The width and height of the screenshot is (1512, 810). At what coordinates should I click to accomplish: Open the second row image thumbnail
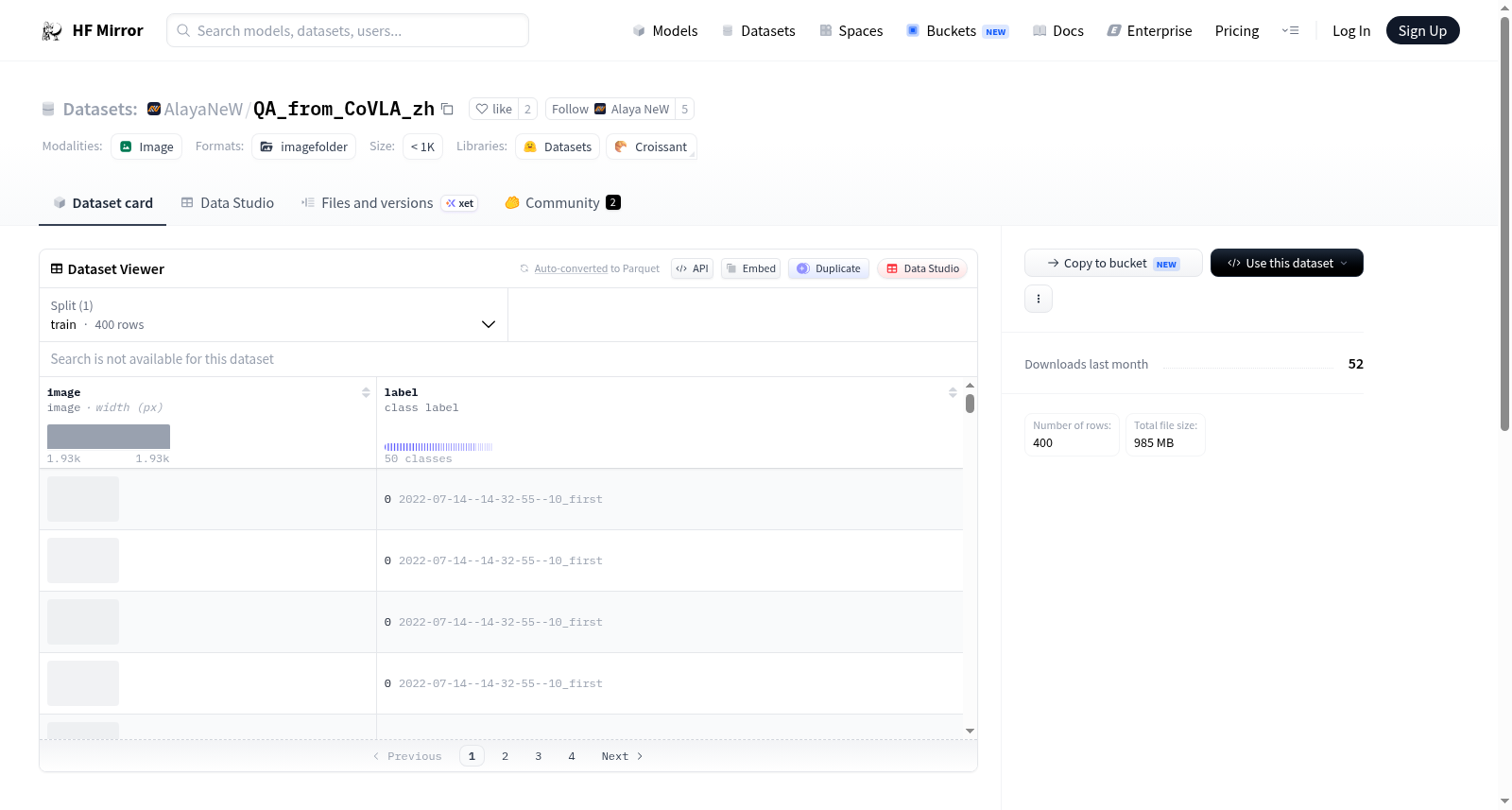83,560
